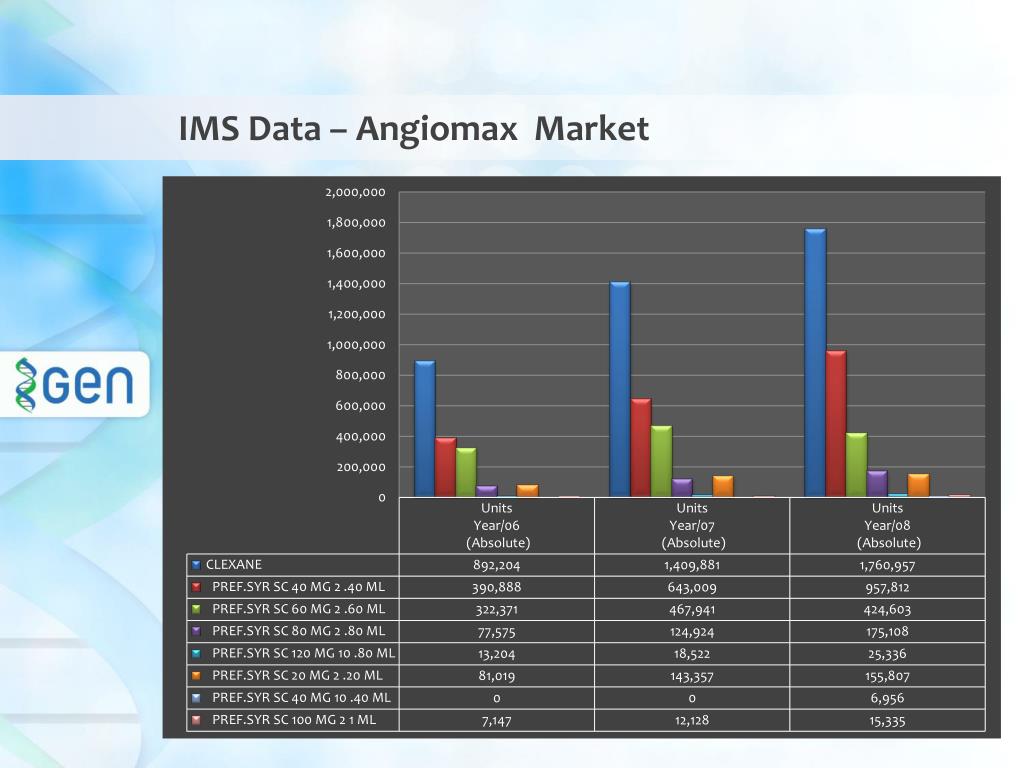
Task: Select label PREF.SYR SC 40 MG 2 .40 ML
Action: [x=298, y=587]
